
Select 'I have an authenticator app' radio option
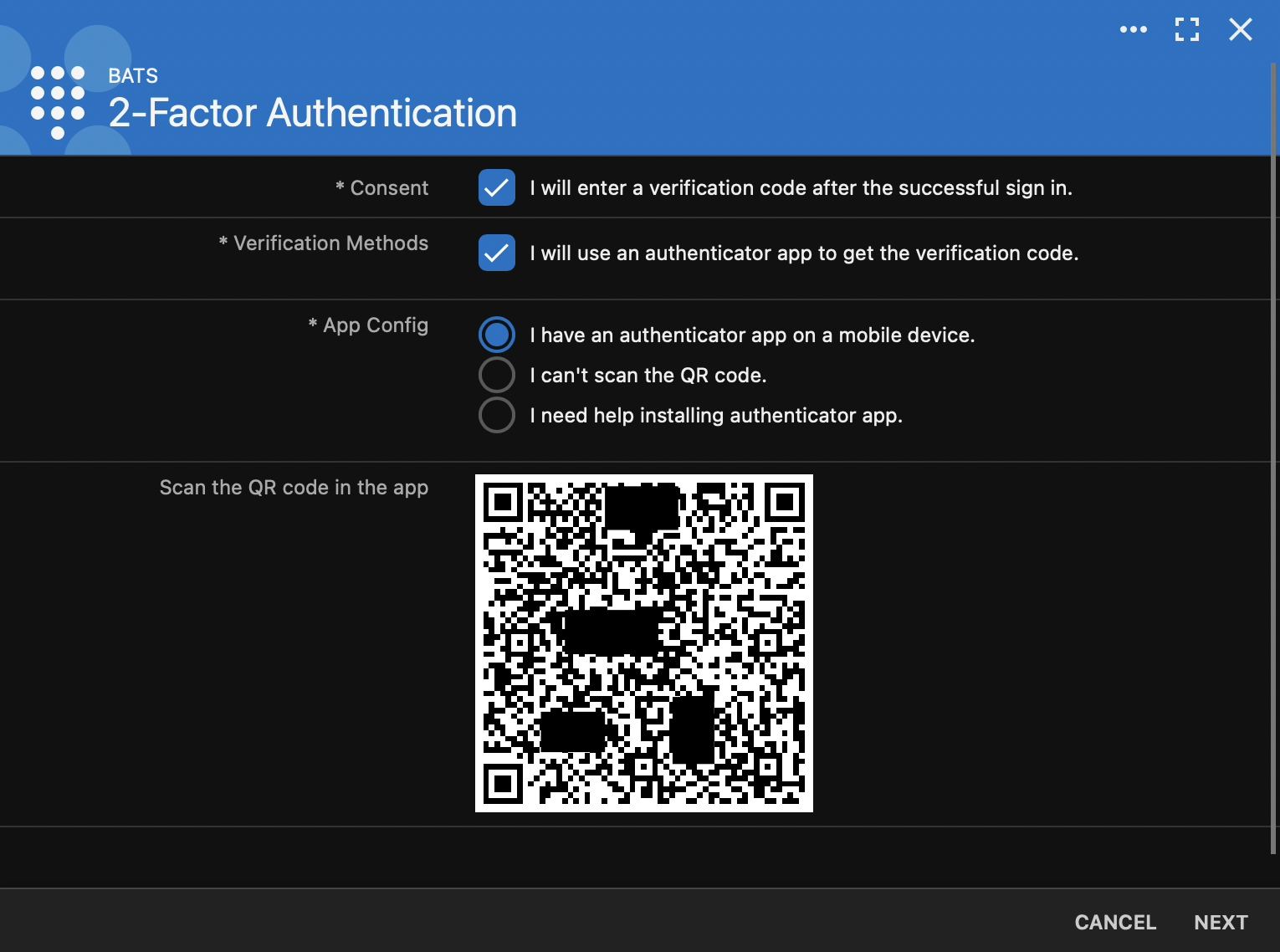pyautogui.click(x=496, y=335)
